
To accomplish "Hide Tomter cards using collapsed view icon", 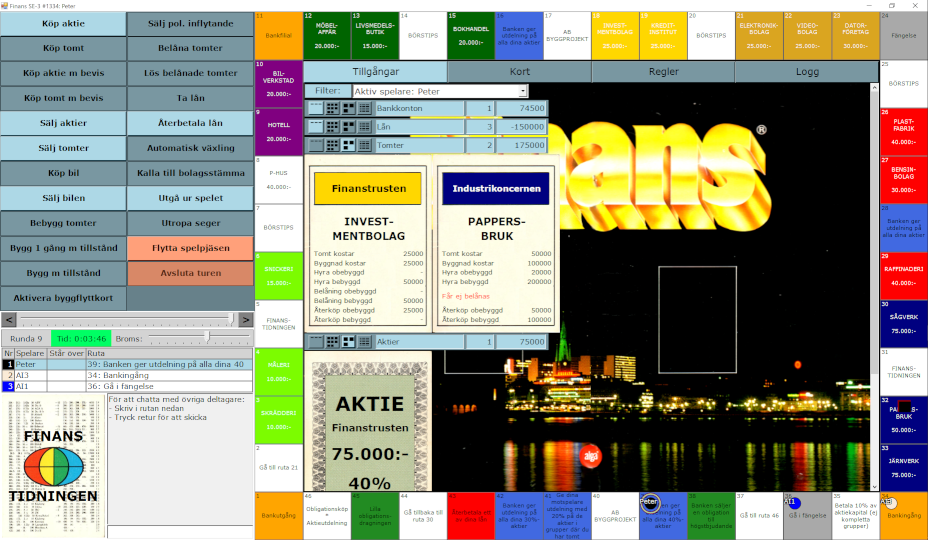I will (x=316, y=145).
